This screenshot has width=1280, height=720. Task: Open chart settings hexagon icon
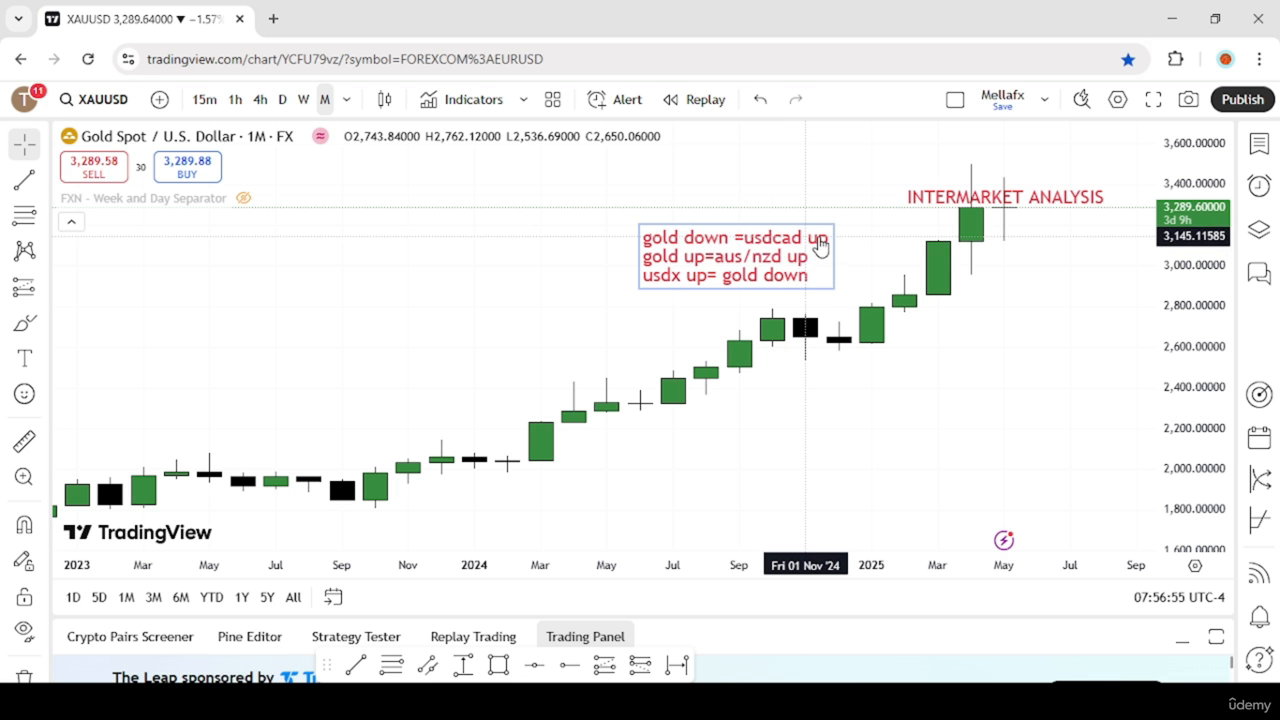[1118, 99]
